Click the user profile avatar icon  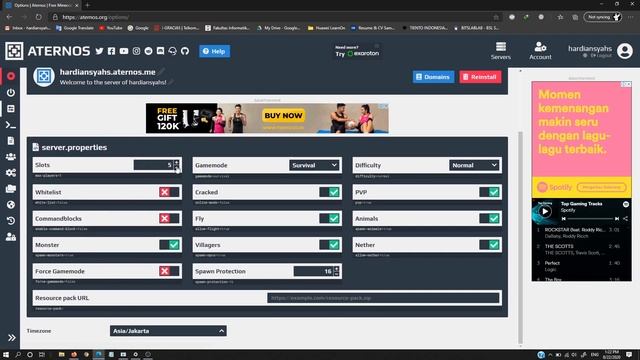point(625,51)
